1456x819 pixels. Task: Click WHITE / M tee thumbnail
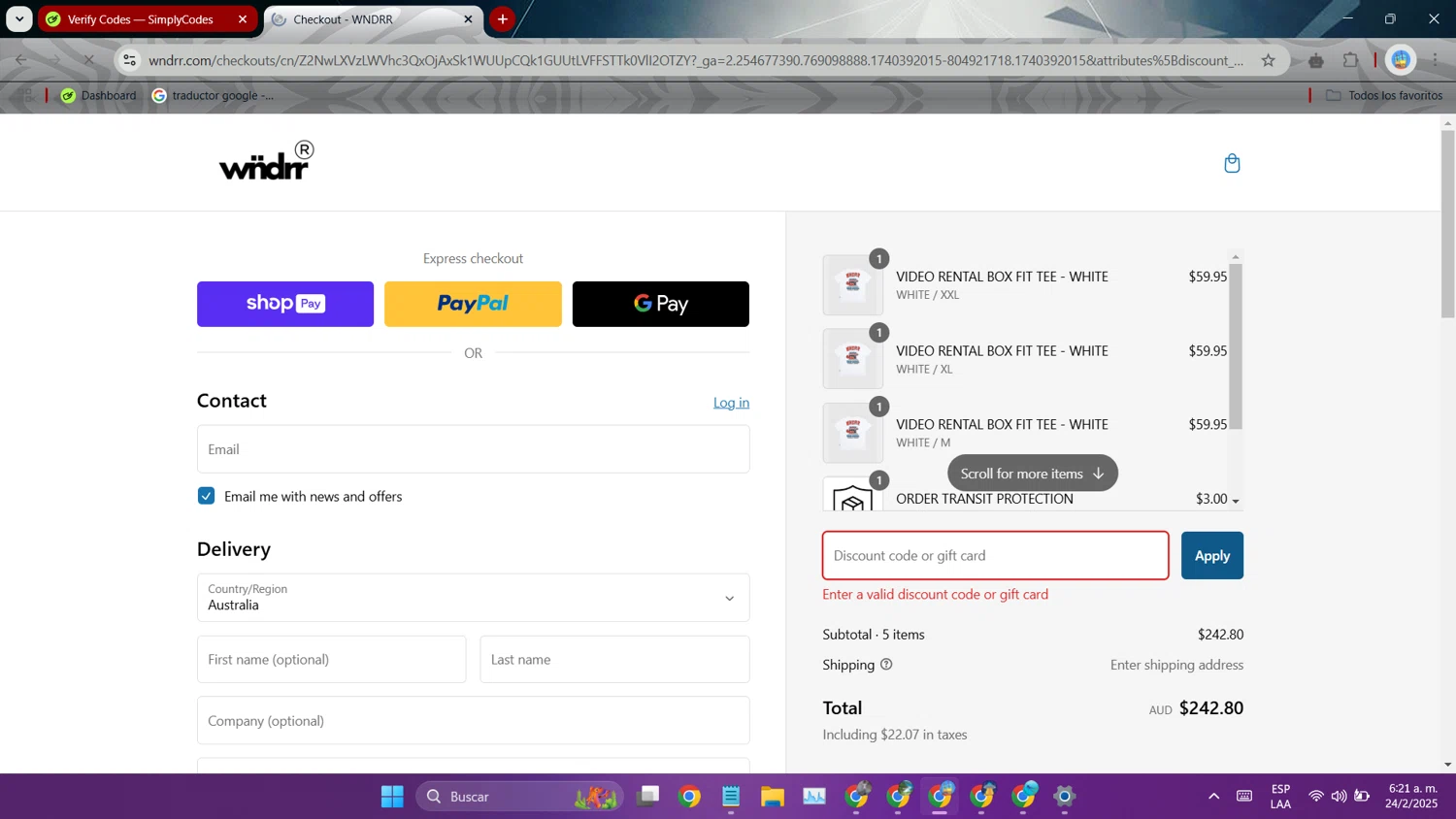(x=852, y=433)
